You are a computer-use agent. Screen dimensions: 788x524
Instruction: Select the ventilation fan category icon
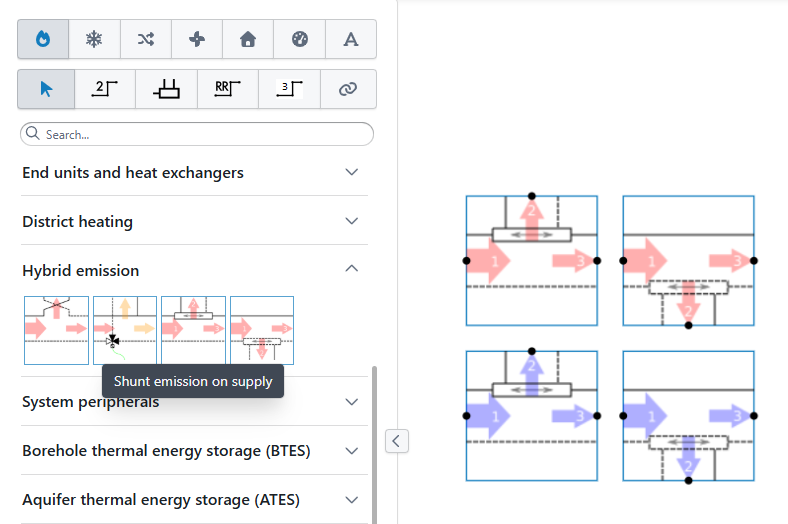[x=197, y=39]
